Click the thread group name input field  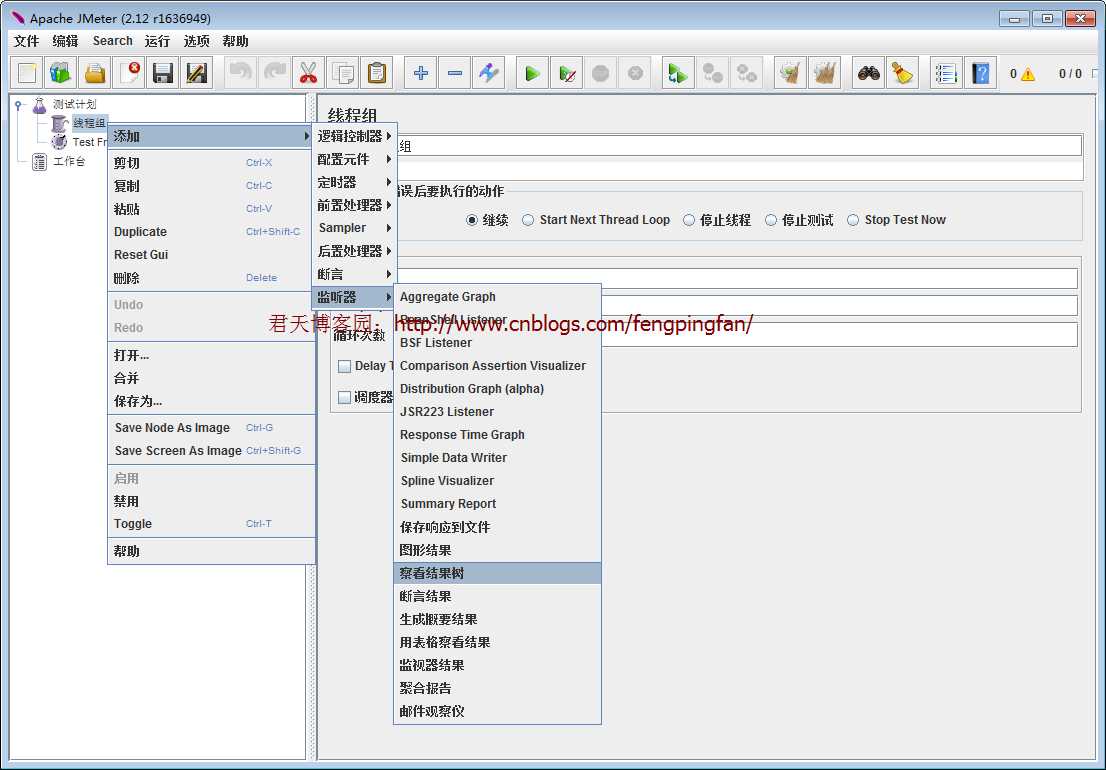739,146
